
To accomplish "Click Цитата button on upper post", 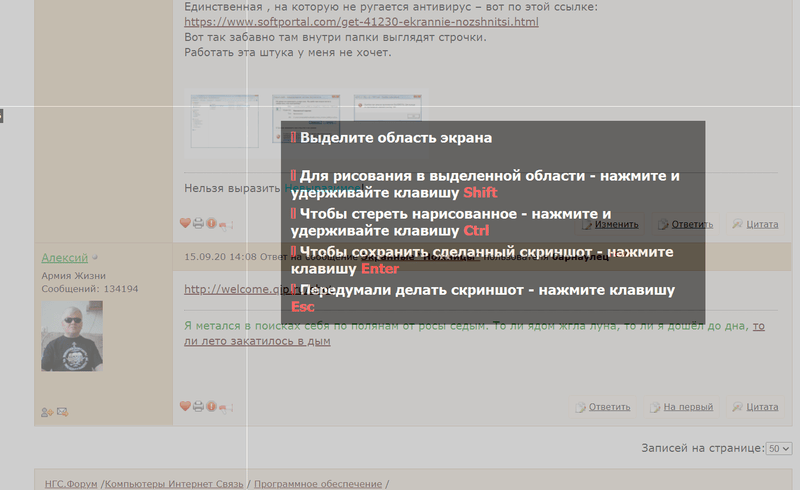I will click(756, 224).
